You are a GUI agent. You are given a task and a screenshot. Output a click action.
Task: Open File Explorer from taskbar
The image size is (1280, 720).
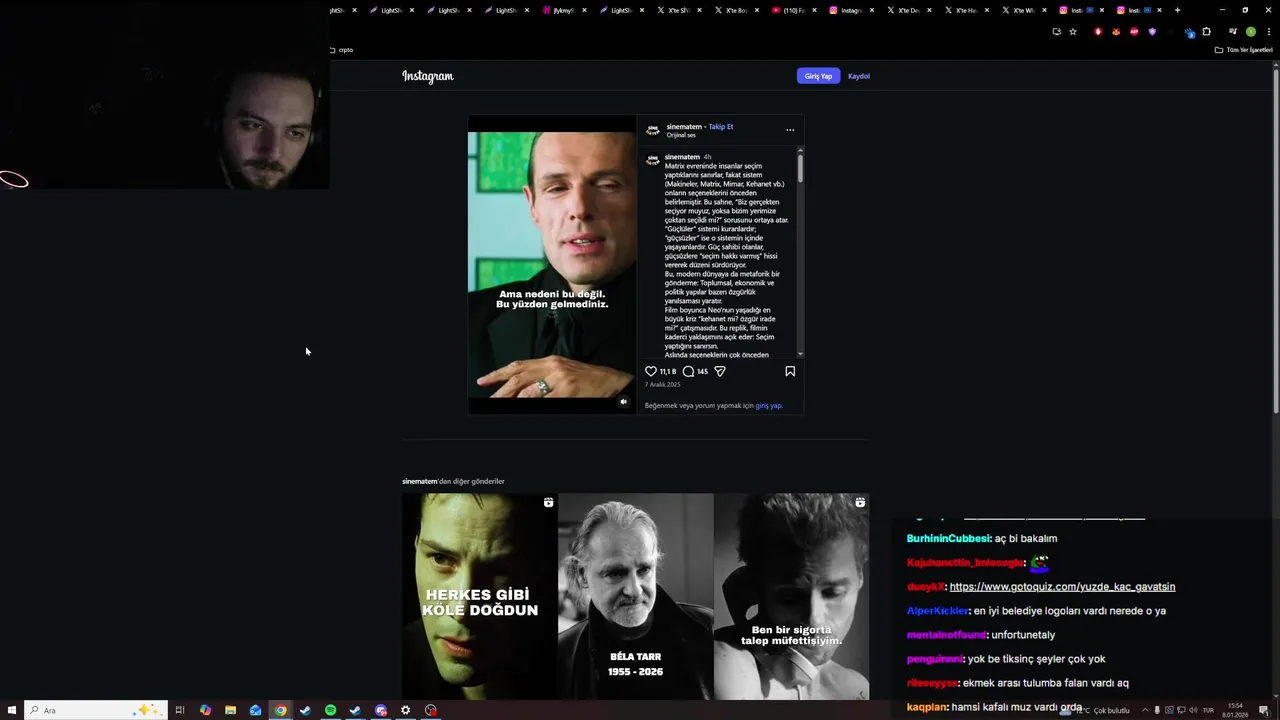pyautogui.click(x=230, y=710)
